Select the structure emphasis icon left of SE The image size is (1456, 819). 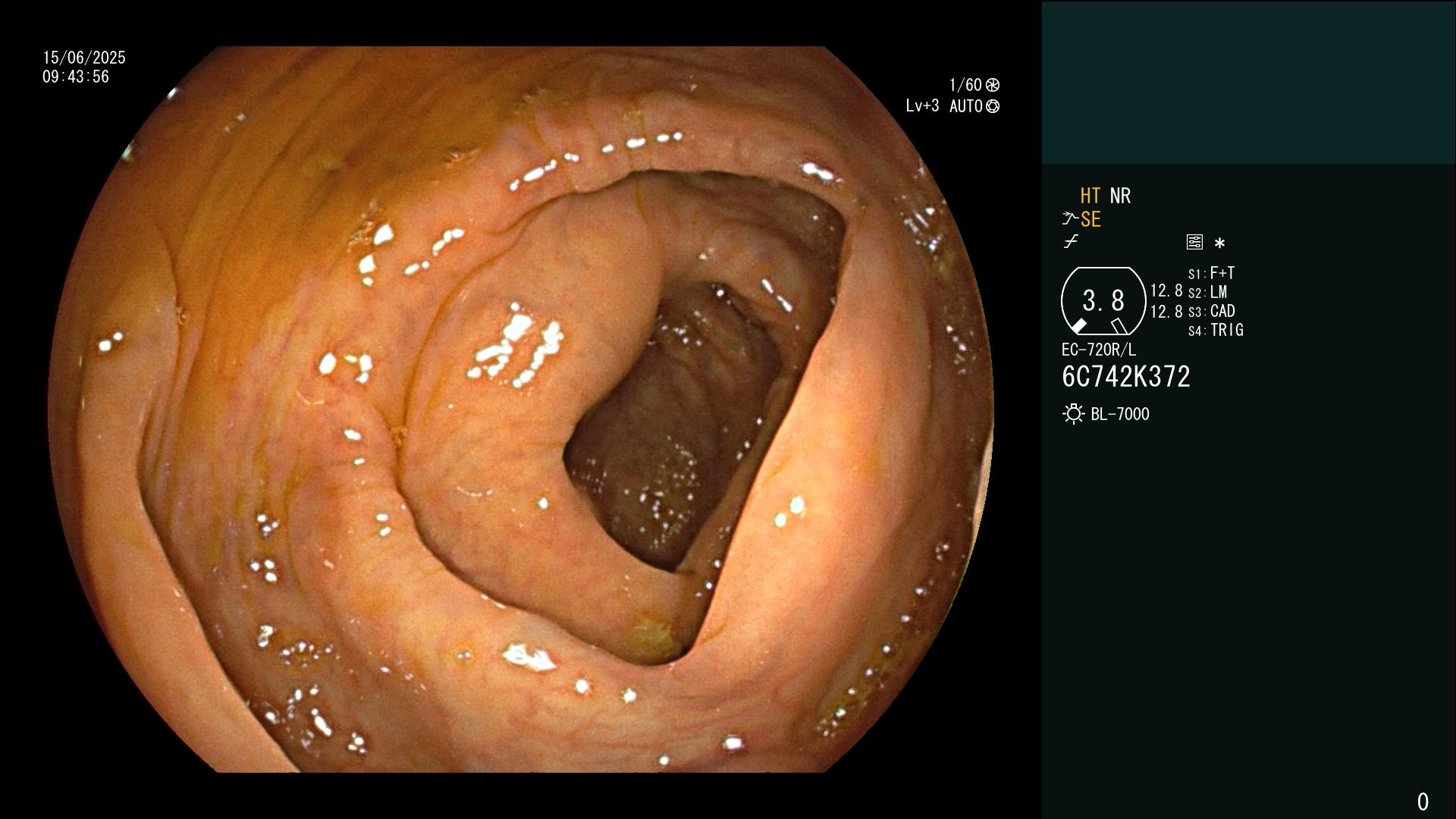[1070, 219]
